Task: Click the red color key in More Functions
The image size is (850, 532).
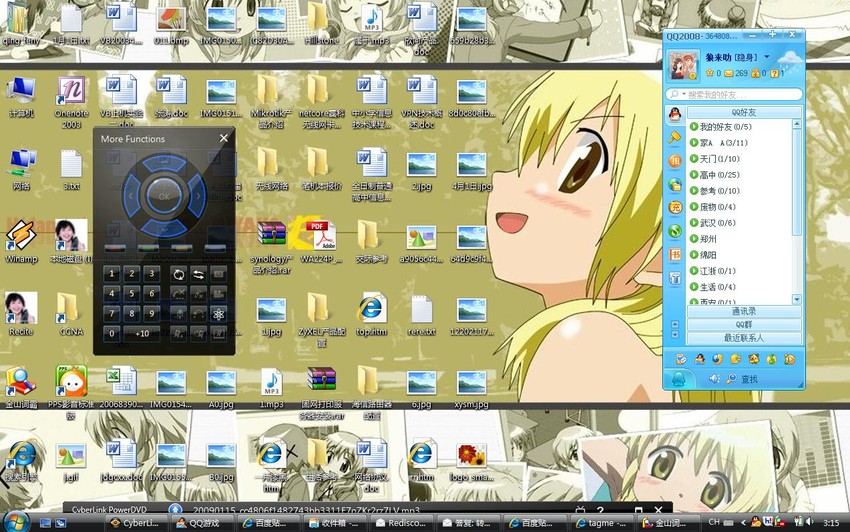Action: coord(115,248)
